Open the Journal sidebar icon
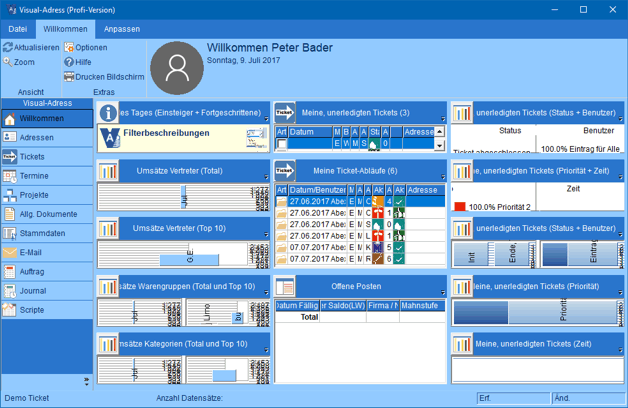This screenshot has width=628, height=408. (x=9, y=291)
